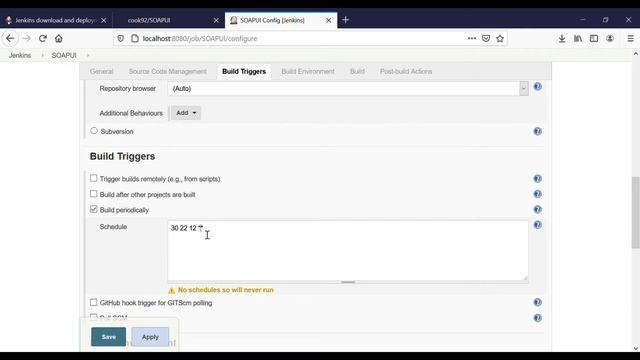
Task: Open the Downloads arrow icon
Action: [x=562, y=38]
